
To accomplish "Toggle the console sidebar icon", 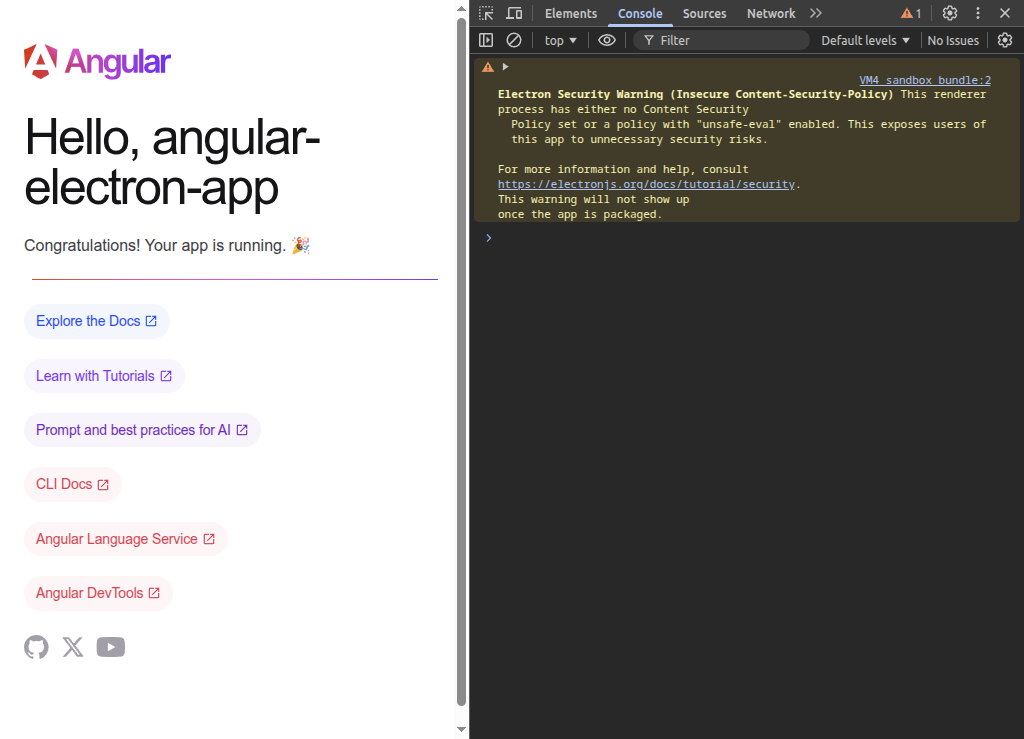I will 486,40.
